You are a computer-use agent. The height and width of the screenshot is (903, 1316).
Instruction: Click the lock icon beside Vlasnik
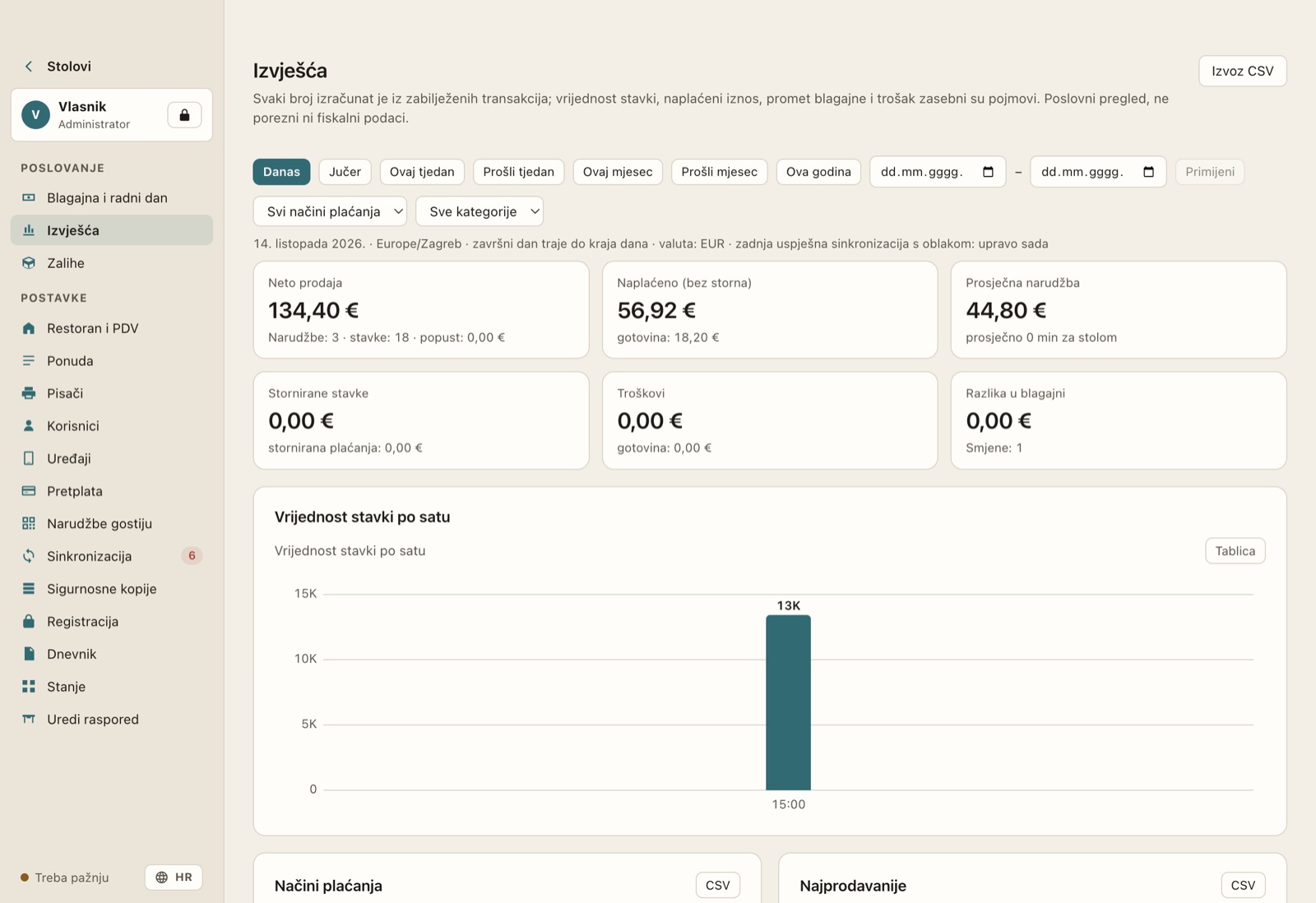(184, 115)
